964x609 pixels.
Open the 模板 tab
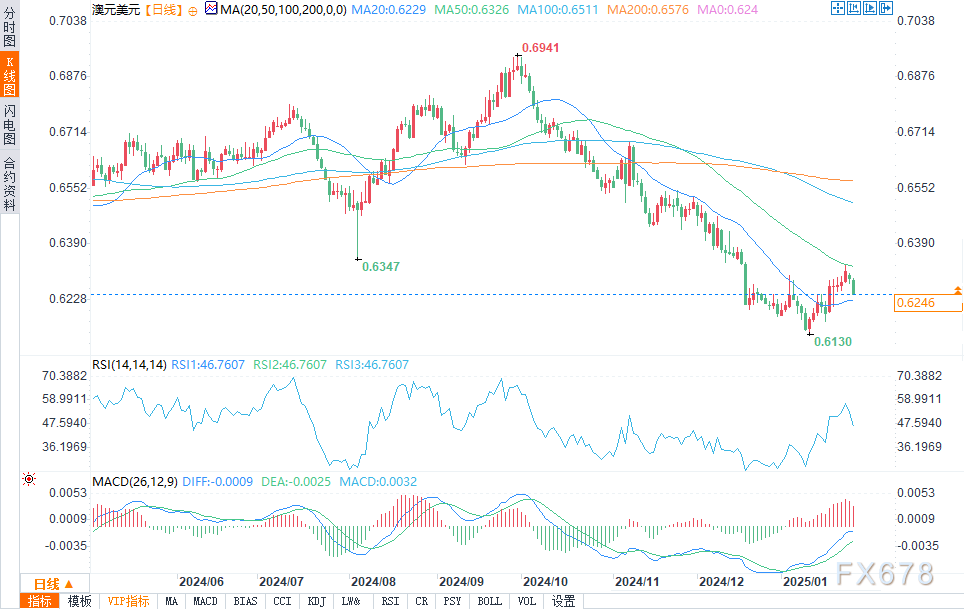coord(79,601)
